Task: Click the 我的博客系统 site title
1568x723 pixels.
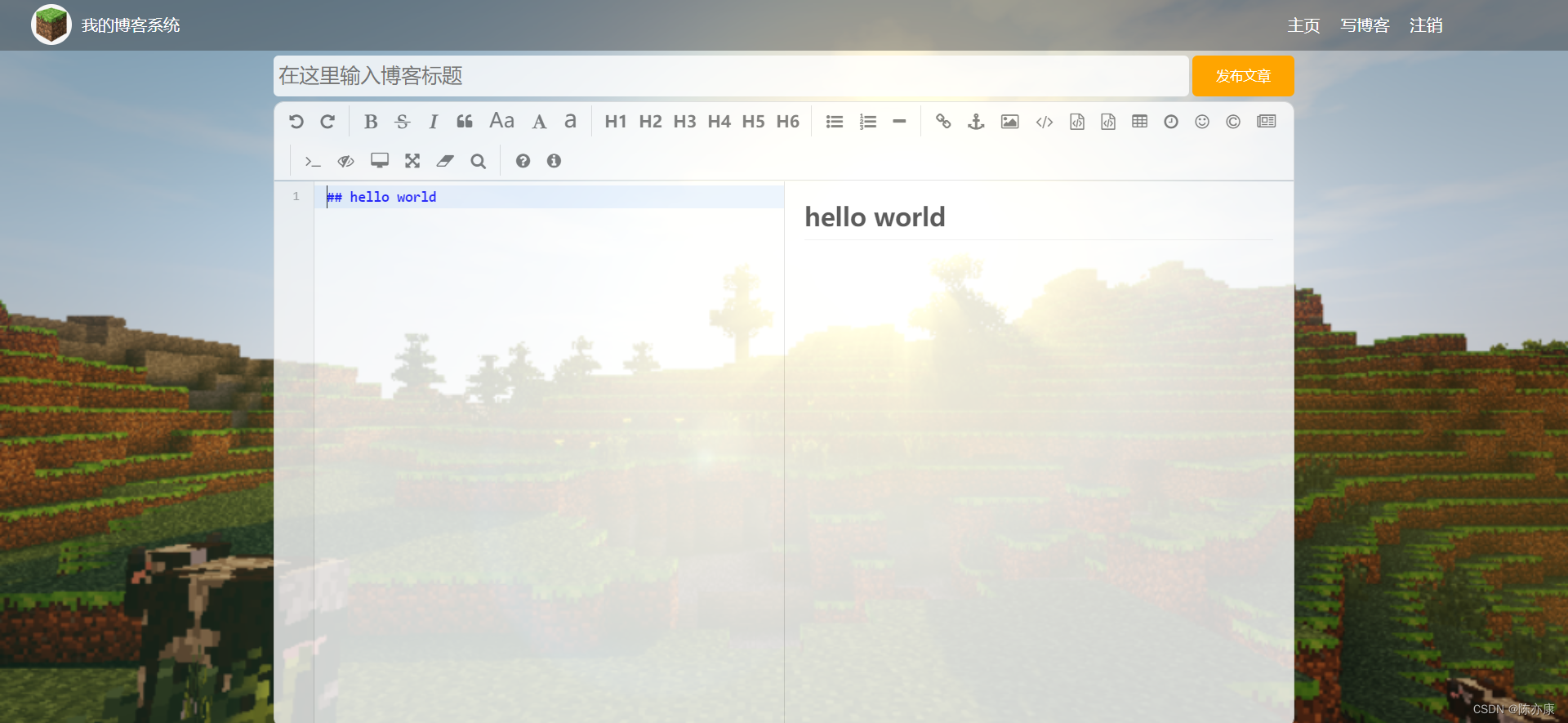Action: (x=131, y=25)
